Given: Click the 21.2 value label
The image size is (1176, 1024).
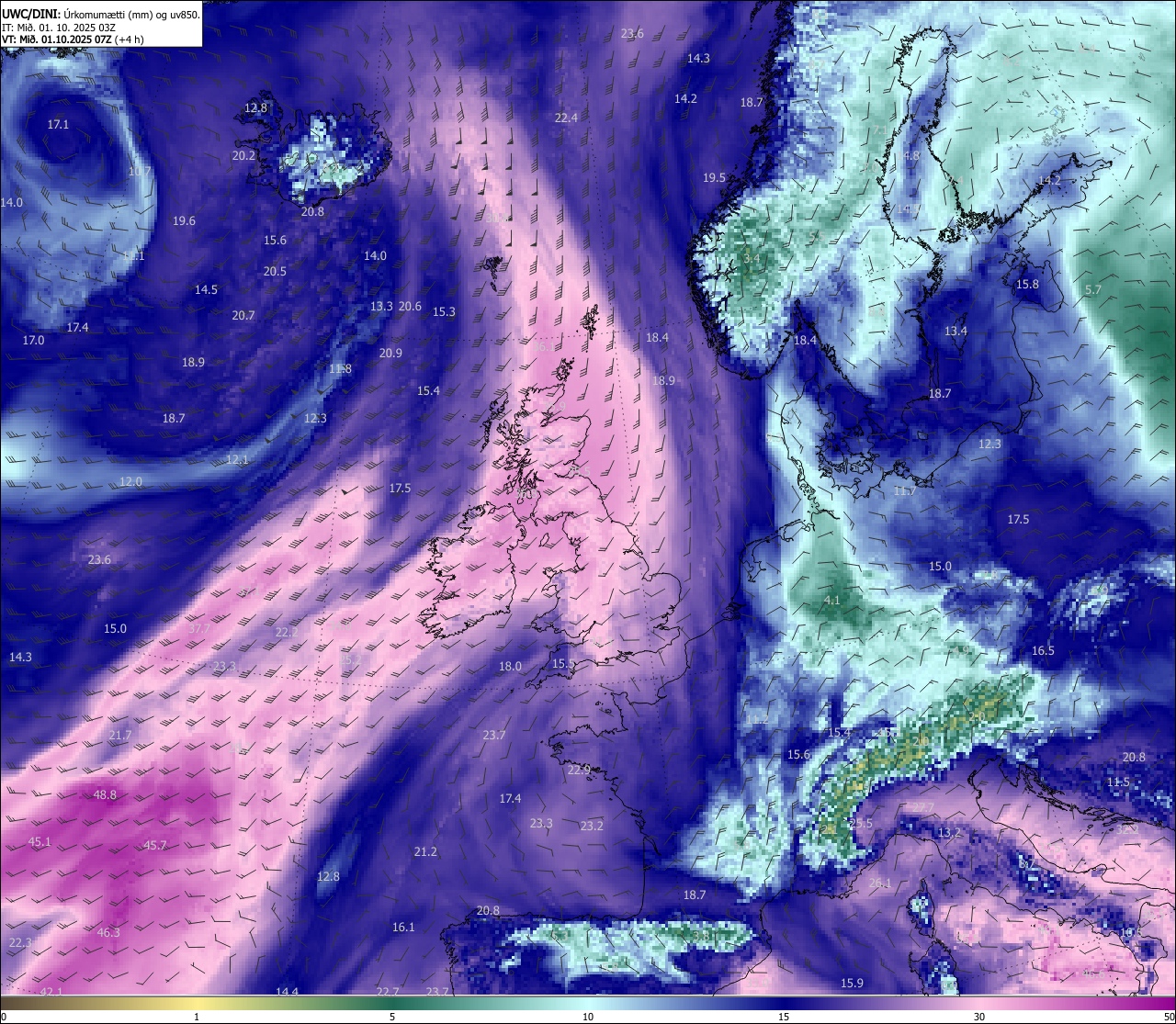Looking at the screenshot, I should (x=425, y=851).
